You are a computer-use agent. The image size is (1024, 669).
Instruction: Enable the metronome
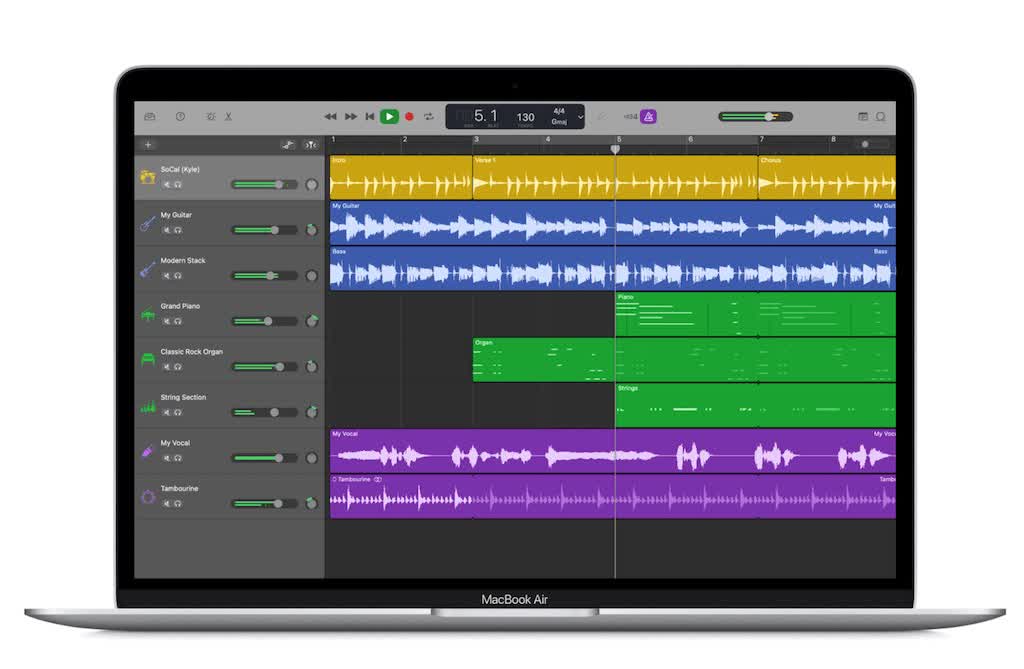click(648, 116)
